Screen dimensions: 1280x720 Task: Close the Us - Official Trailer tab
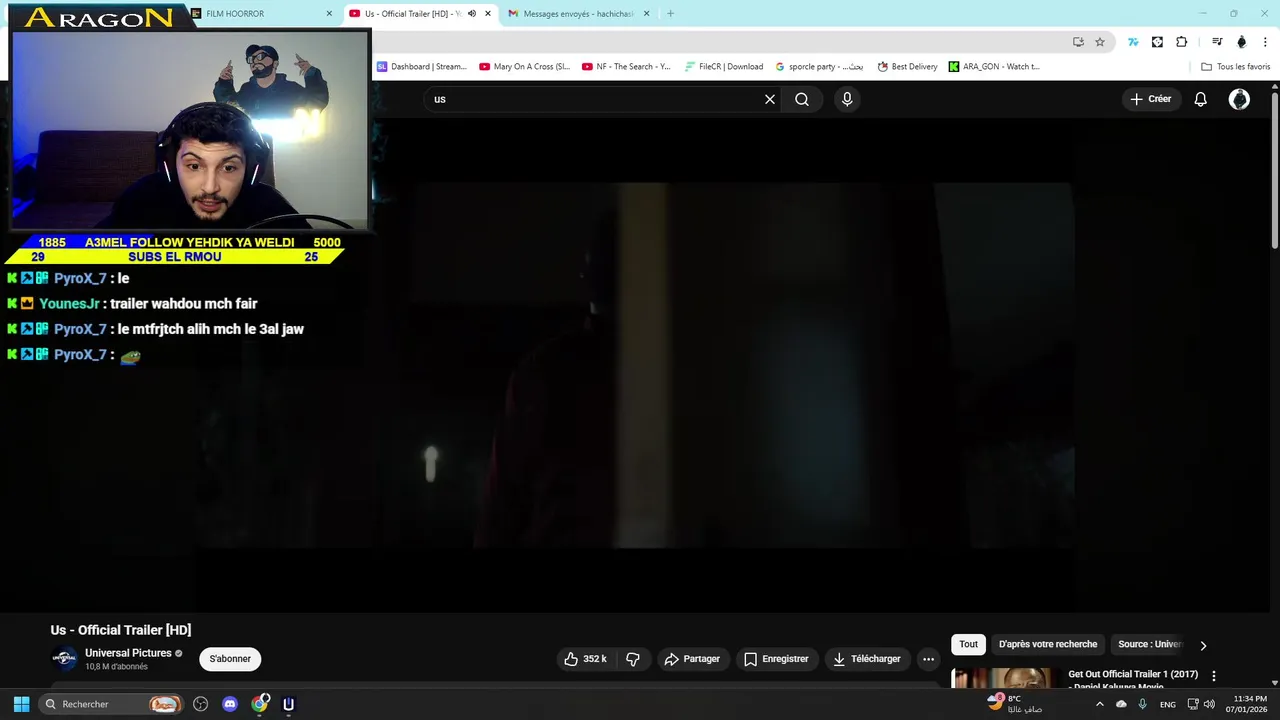[x=488, y=14]
